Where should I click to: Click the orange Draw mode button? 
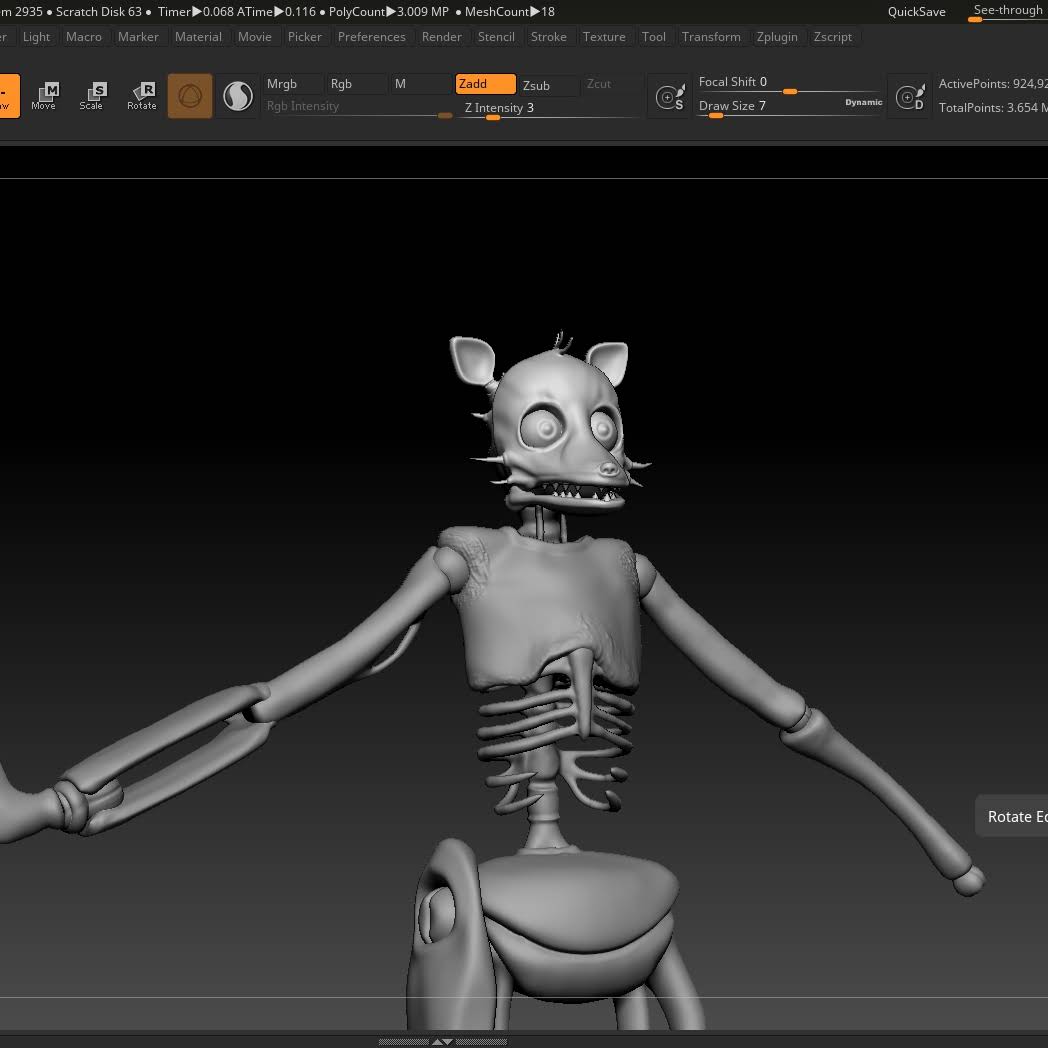tap(8, 96)
